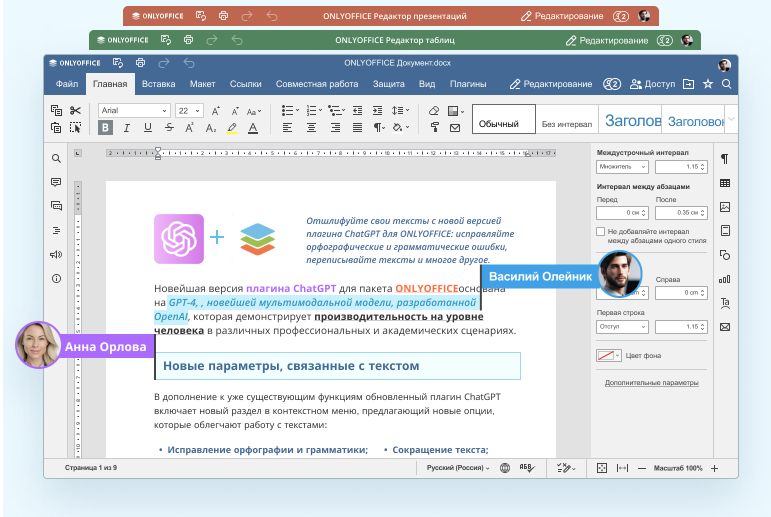771x517 pixels.
Task: Click the Print icon in document editor header
Action: coord(141,63)
